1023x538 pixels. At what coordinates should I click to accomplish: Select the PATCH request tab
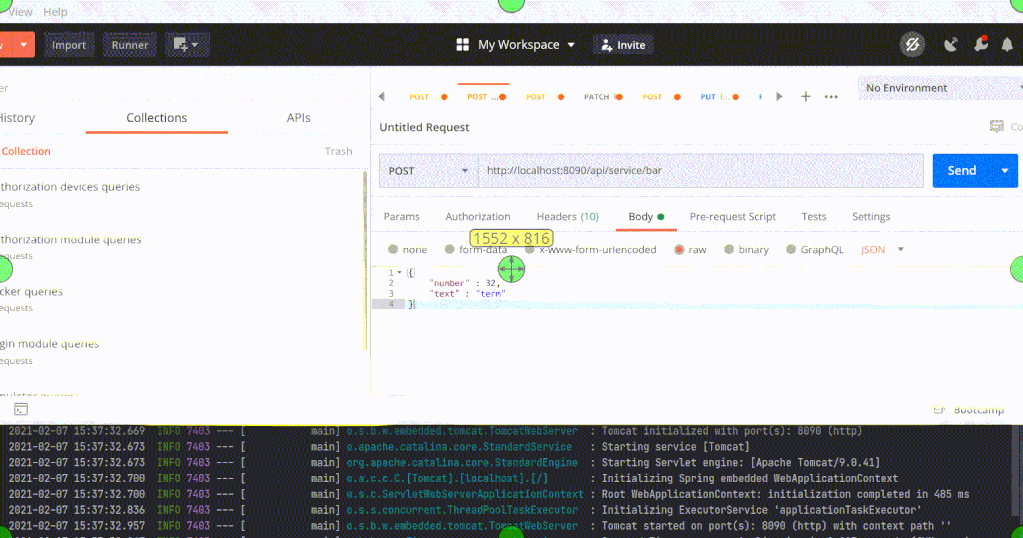603,97
